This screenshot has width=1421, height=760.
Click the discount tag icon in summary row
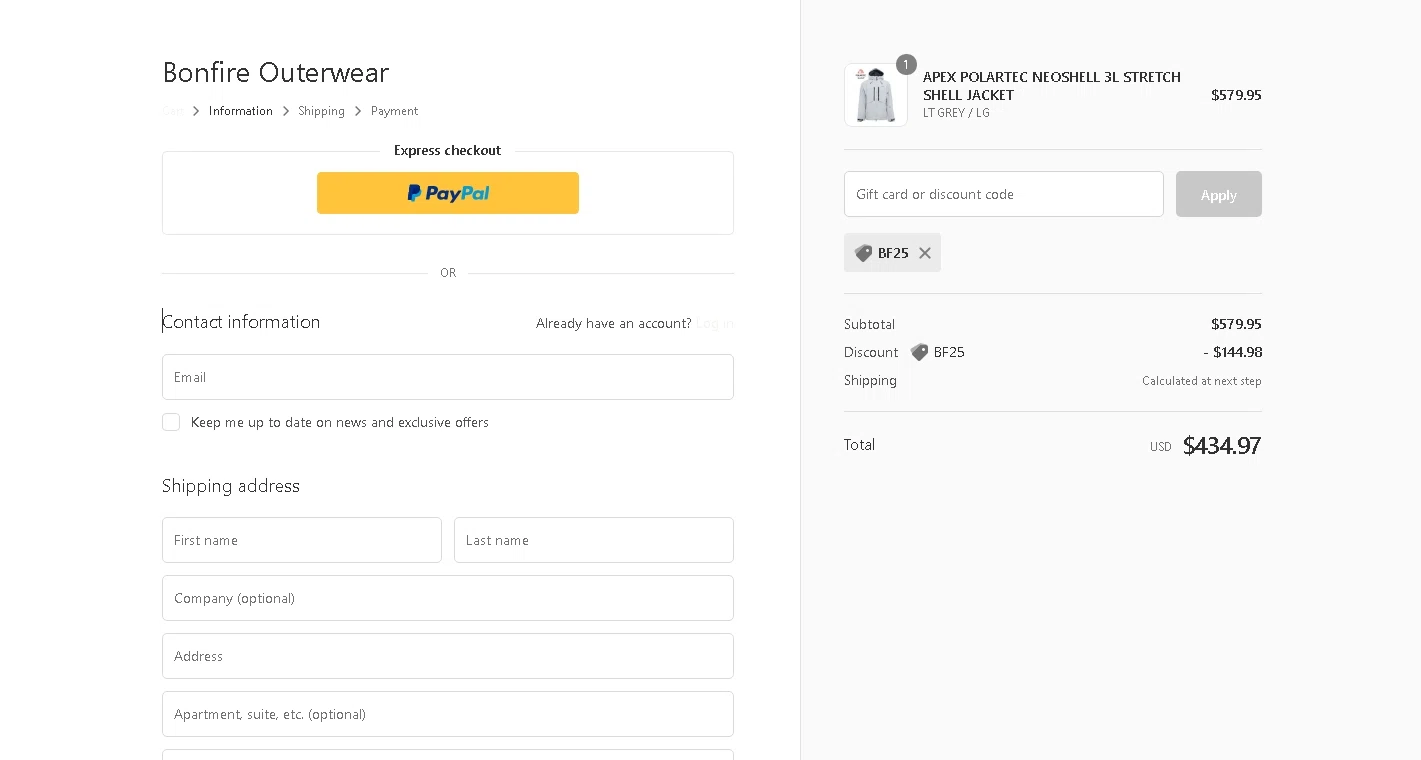tap(919, 352)
